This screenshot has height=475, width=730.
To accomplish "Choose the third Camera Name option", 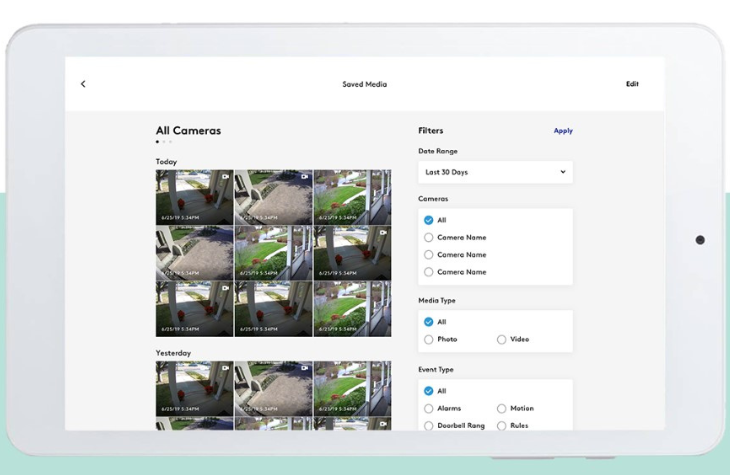I will (x=429, y=272).
